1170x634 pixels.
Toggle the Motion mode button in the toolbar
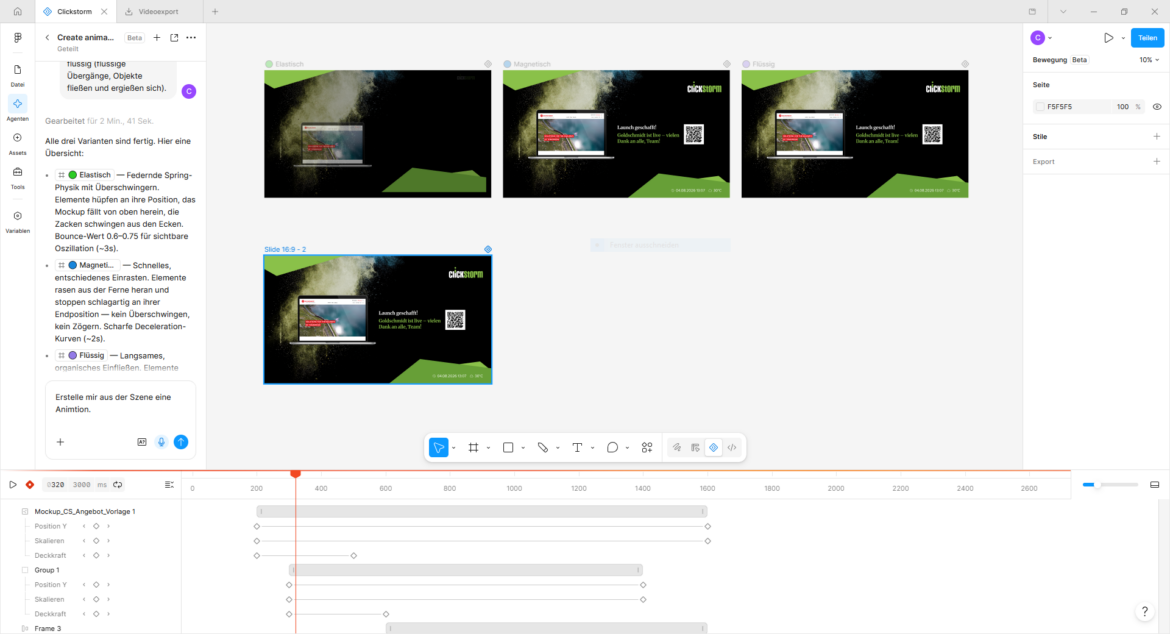(x=713, y=448)
